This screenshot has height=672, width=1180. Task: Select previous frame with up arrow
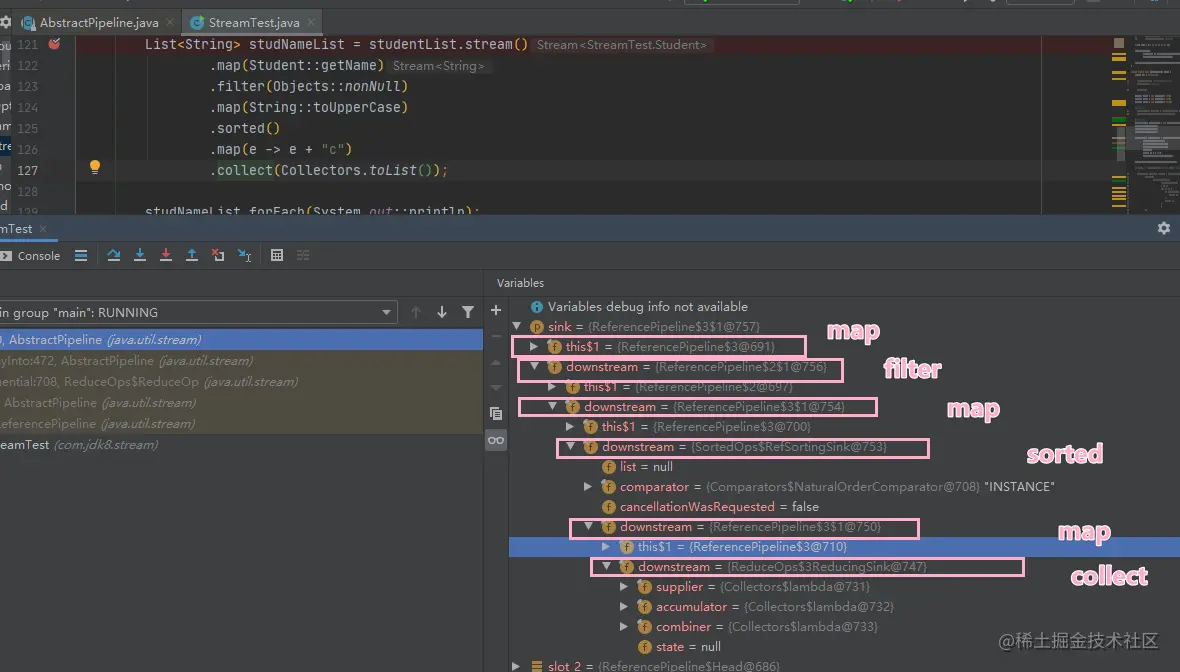(415, 312)
